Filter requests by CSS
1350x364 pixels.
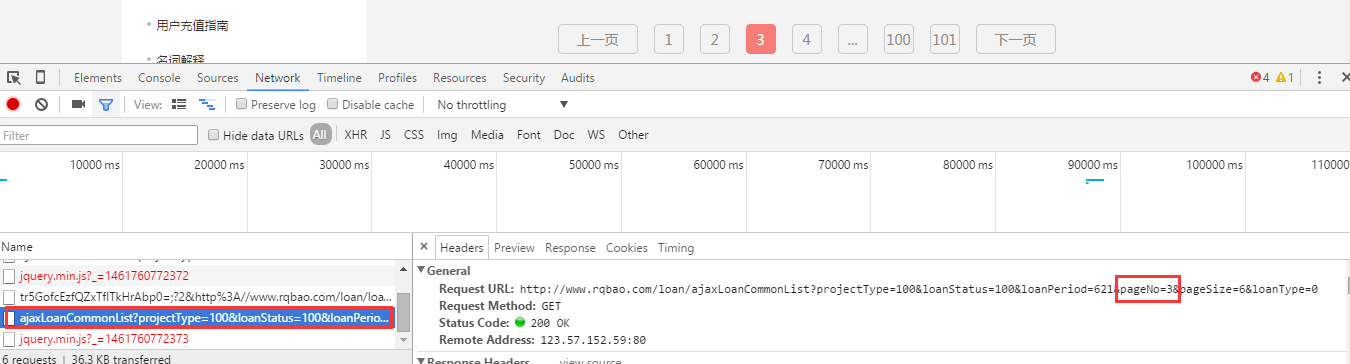[x=414, y=135]
